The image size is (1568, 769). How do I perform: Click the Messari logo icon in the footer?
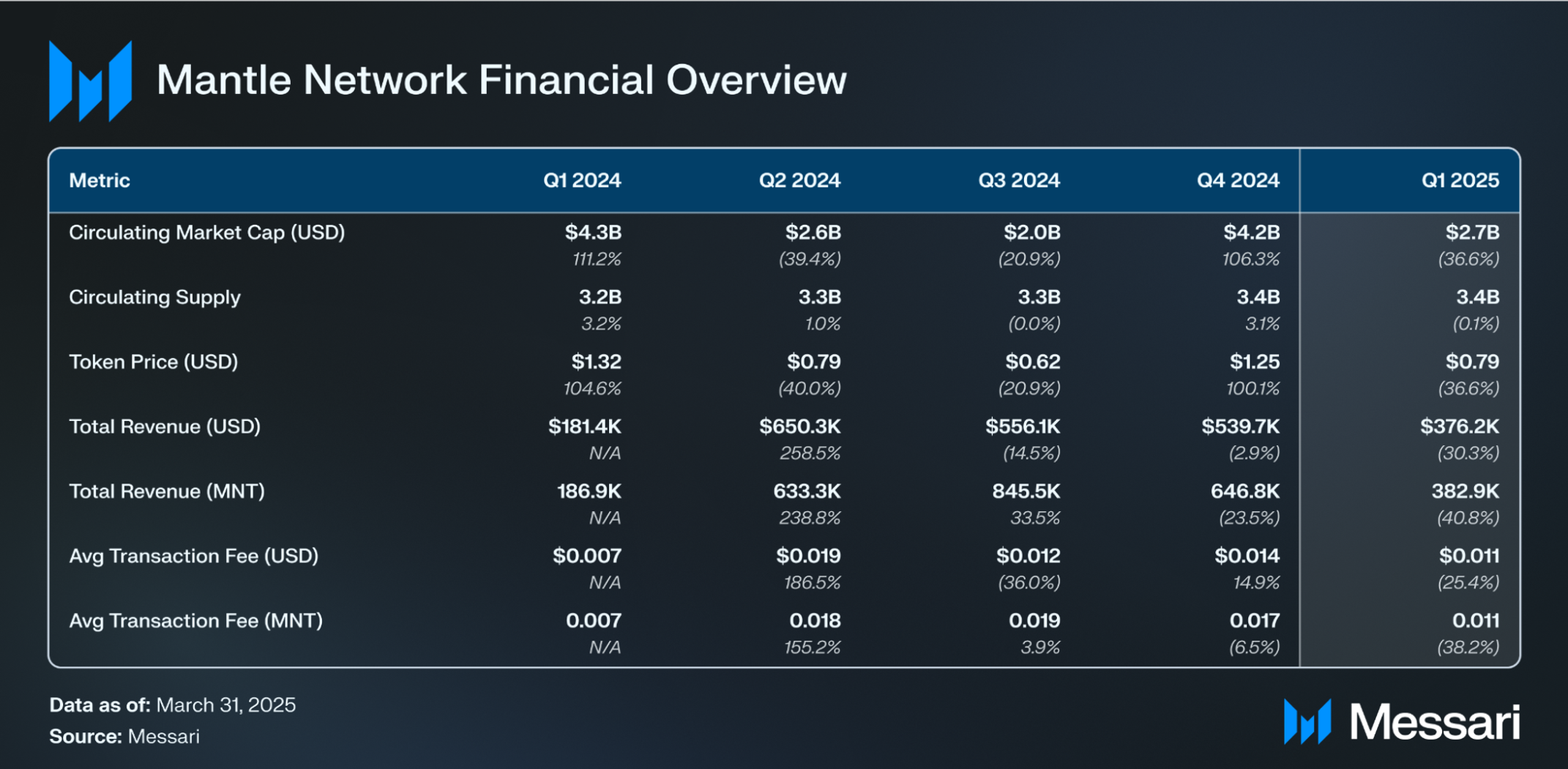[x=1307, y=721]
